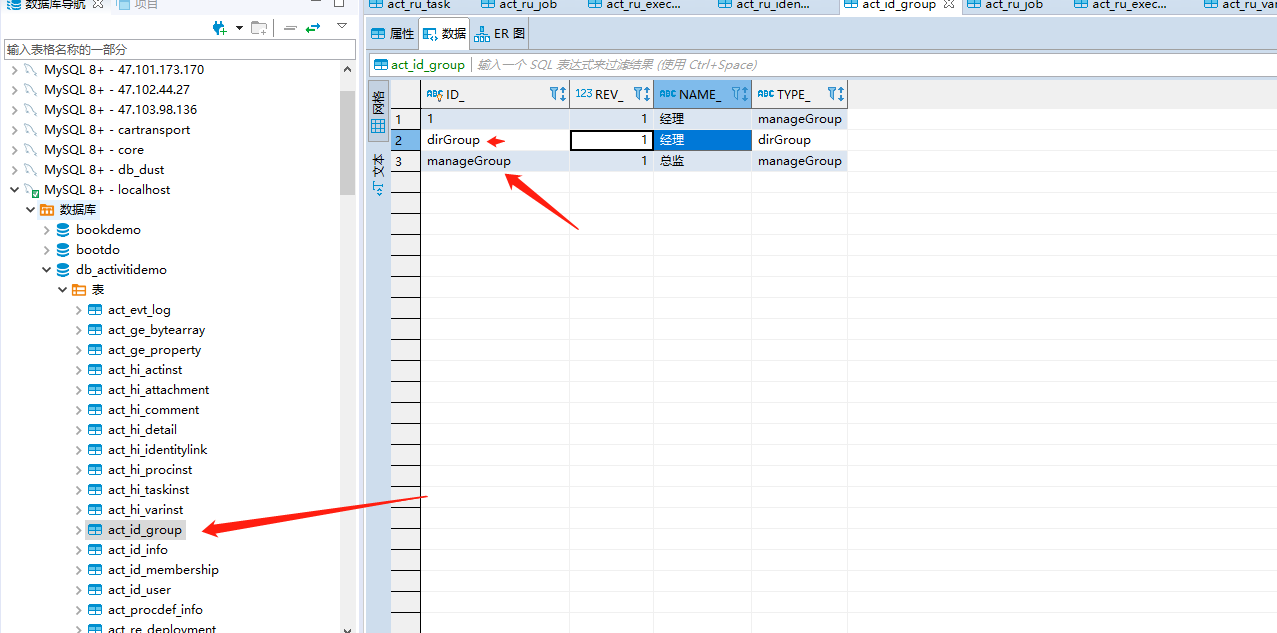Open the navigator view menu triangle

[342, 25]
